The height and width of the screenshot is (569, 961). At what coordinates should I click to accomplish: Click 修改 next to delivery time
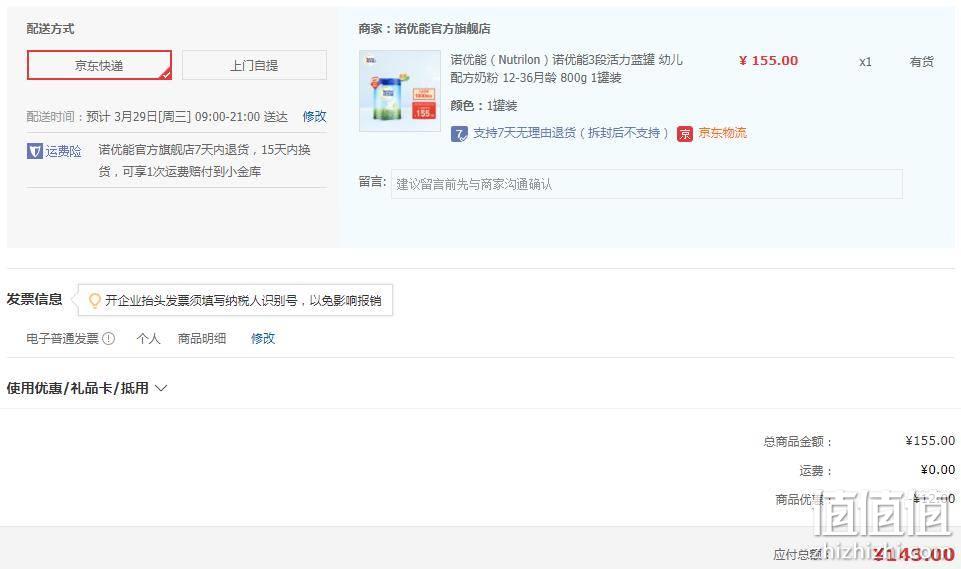(x=314, y=116)
